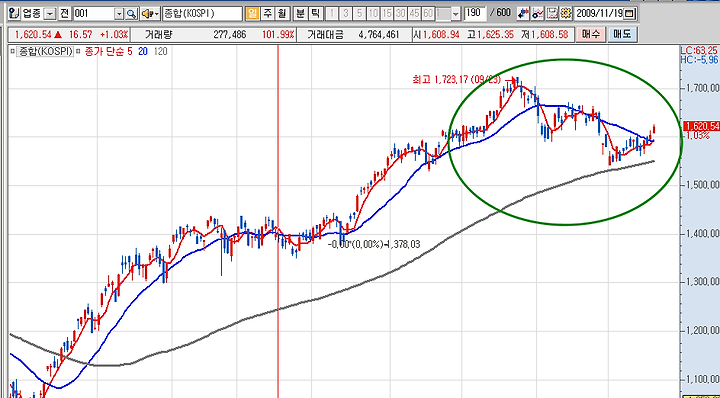Click the 1,378.03 chart annotation
Viewport: 720px width, 398px height.
click(404, 245)
